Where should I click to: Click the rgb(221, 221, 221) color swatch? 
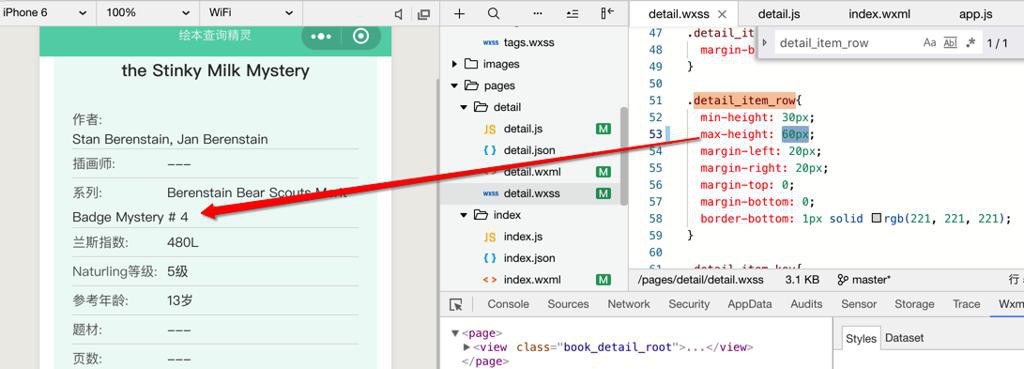click(876, 219)
